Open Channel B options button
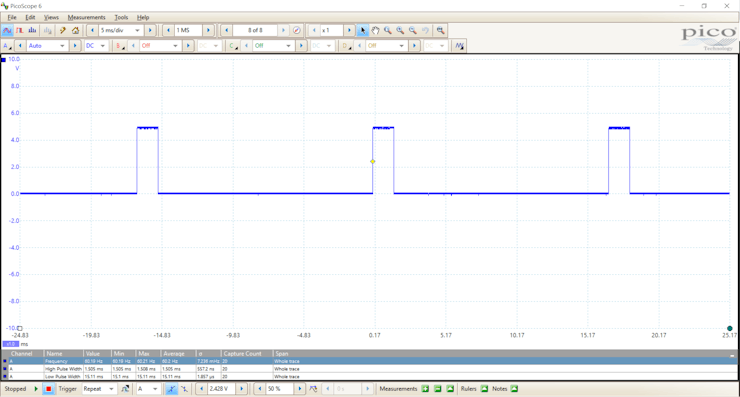740x397 pixels. pos(120,46)
